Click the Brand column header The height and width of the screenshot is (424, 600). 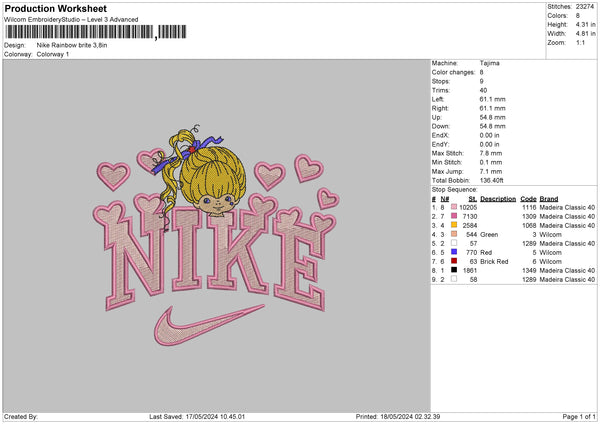(x=549, y=199)
